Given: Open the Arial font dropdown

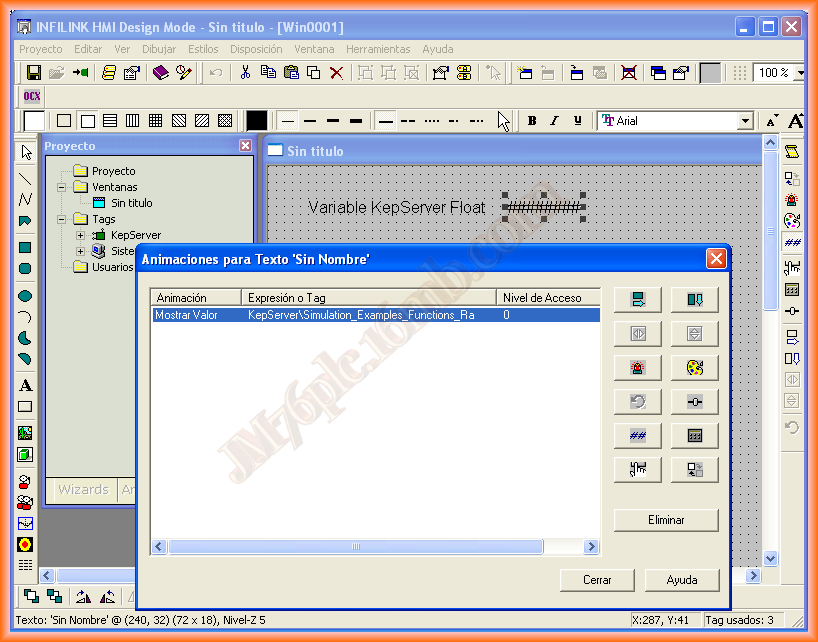Looking at the screenshot, I should tap(744, 121).
